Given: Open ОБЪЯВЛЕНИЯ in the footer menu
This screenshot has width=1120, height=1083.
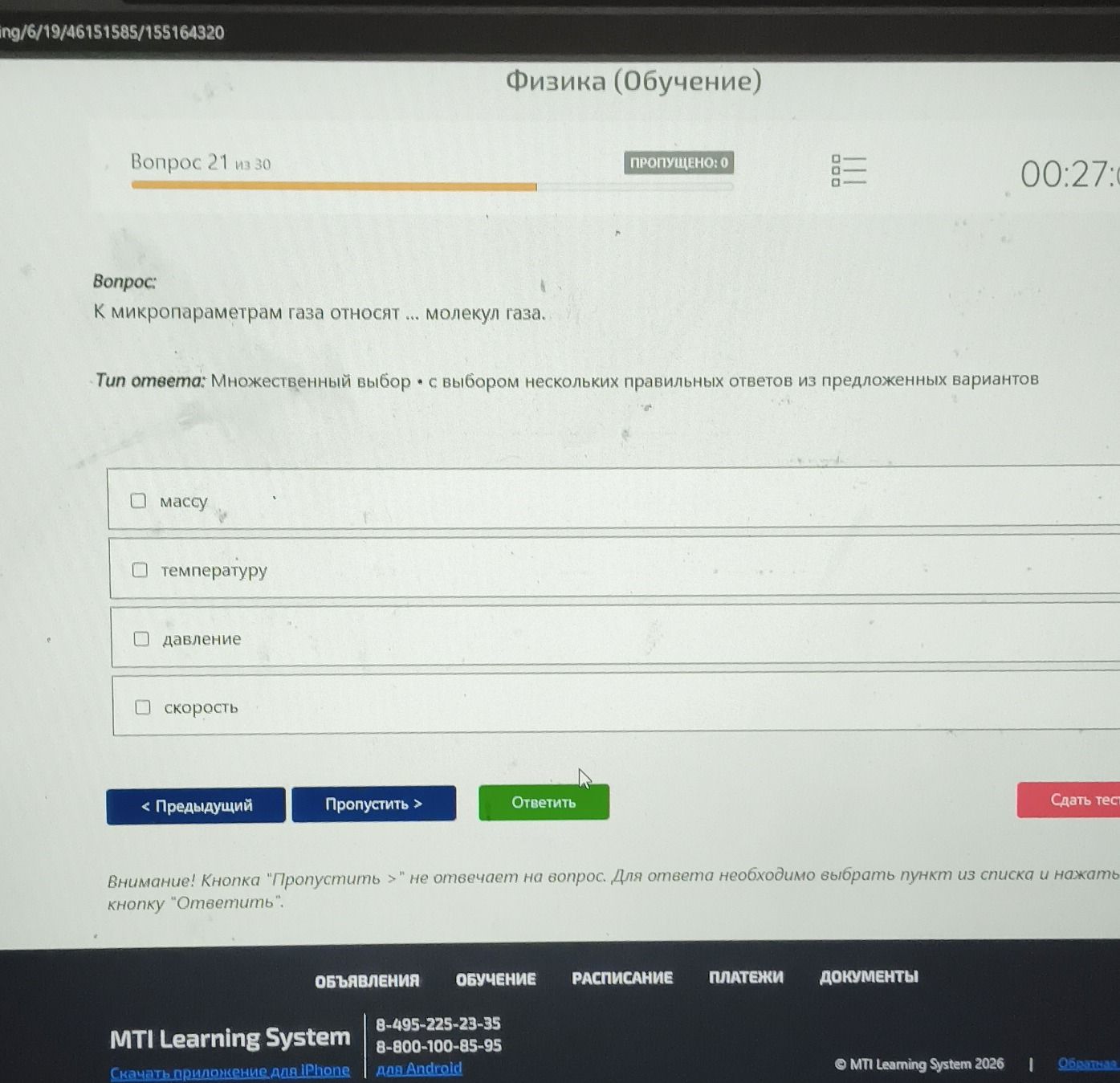Looking at the screenshot, I should point(367,981).
